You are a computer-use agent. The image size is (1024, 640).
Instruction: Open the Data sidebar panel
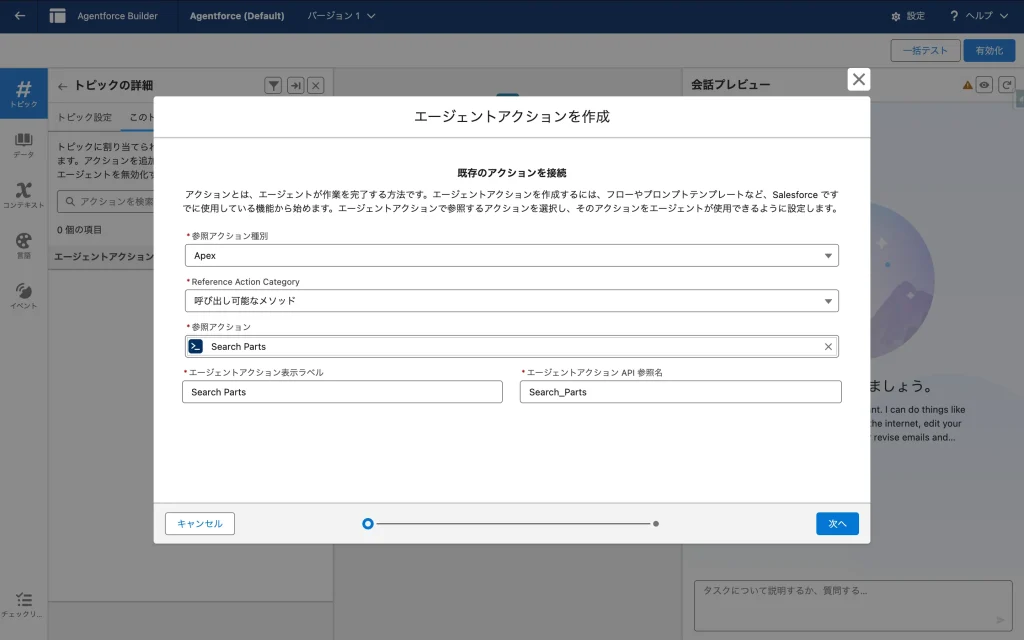24,145
